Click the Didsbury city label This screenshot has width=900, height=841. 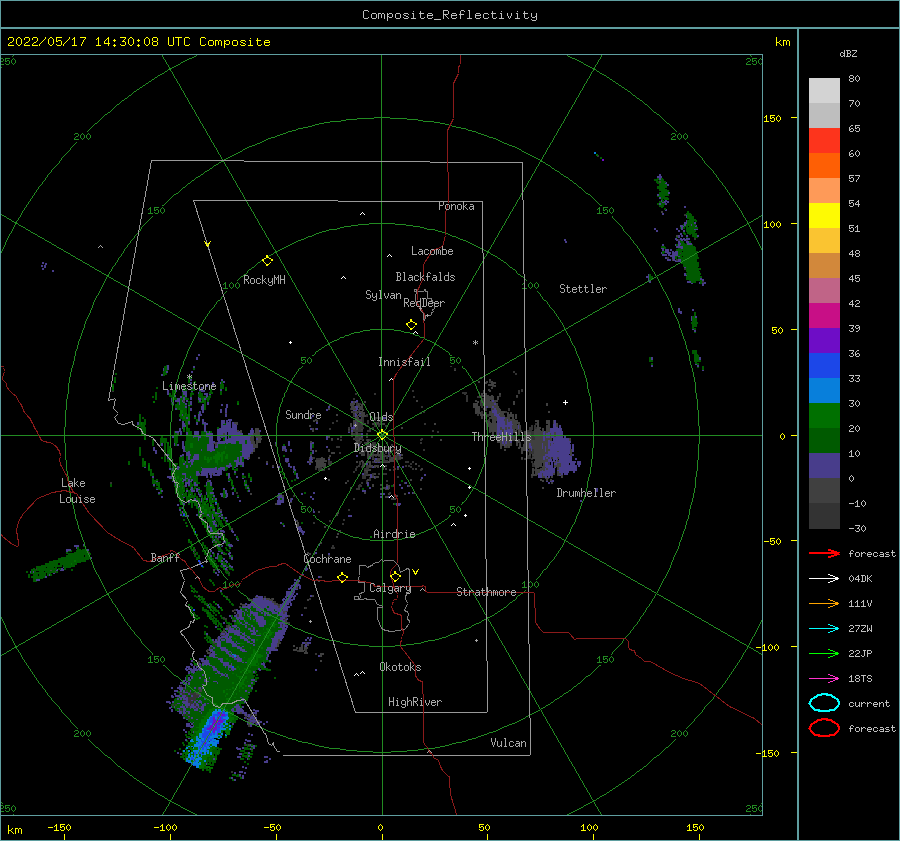[378, 448]
